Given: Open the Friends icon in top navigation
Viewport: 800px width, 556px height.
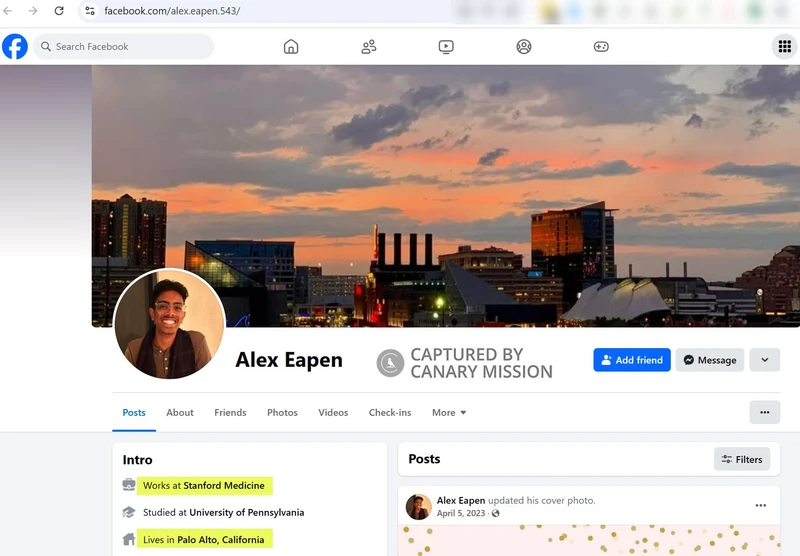Looking at the screenshot, I should 369,46.
